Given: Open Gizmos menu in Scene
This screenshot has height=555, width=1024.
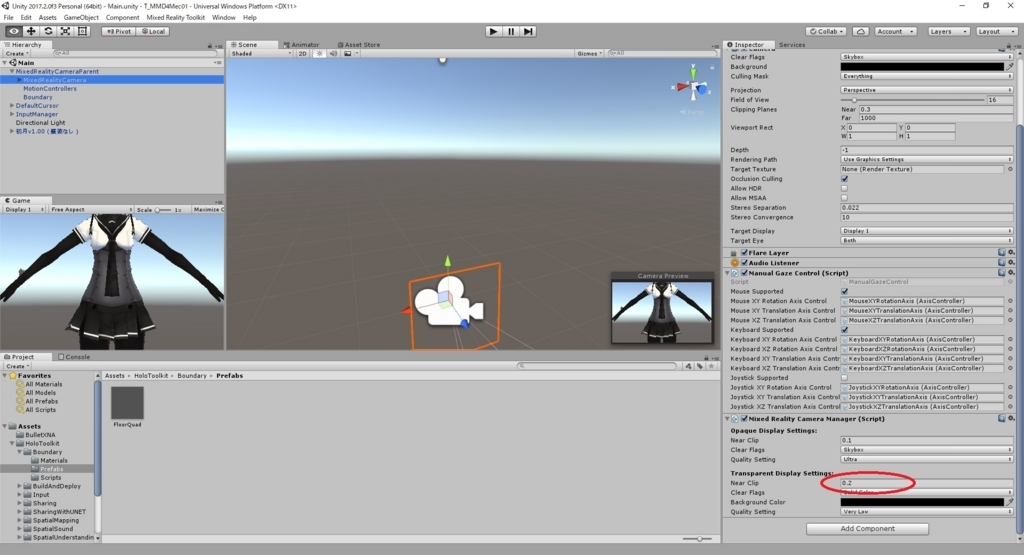Looking at the screenshot, I should point(589,54).
